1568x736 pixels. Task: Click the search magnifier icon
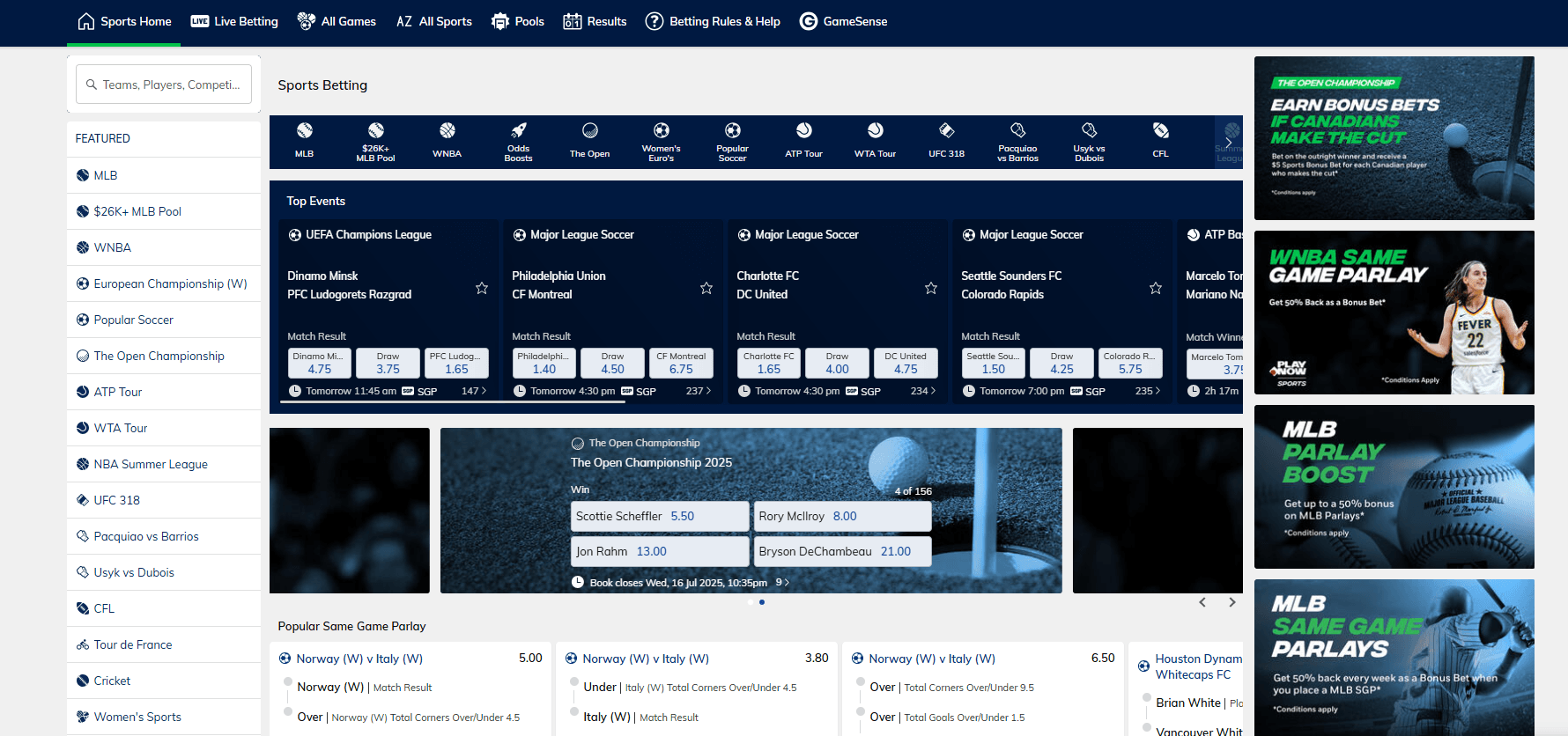coord(92,85)
